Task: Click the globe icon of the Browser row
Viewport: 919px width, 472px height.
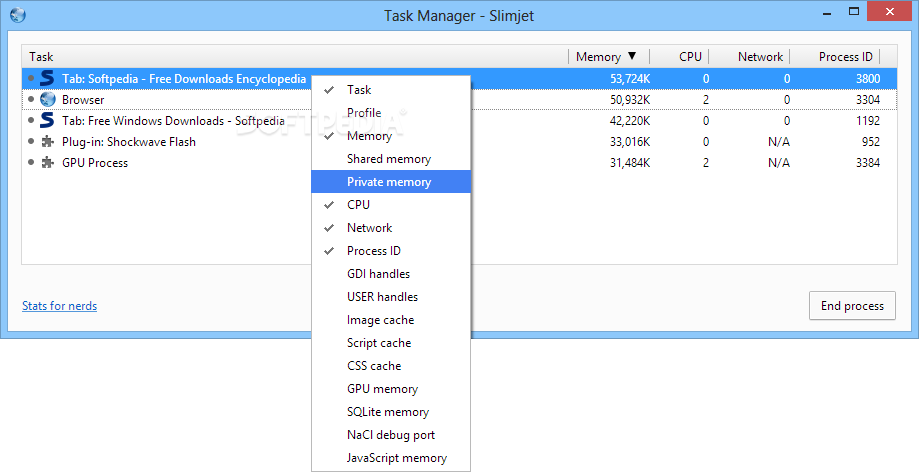Action: point(47,100)
